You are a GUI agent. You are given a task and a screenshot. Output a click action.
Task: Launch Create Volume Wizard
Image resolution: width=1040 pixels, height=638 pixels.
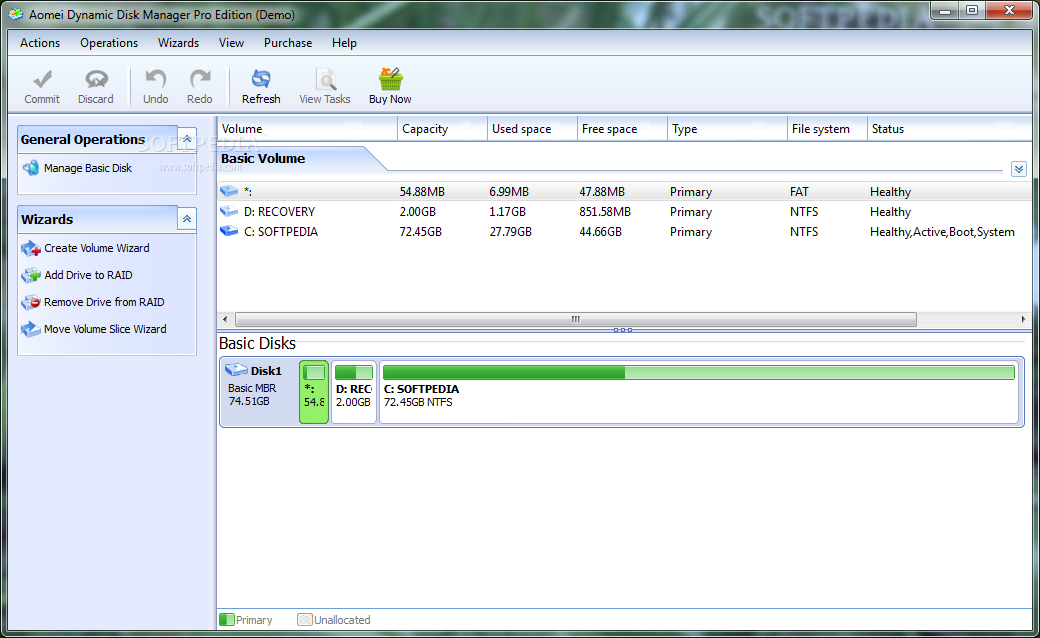[x=97, y=248]
